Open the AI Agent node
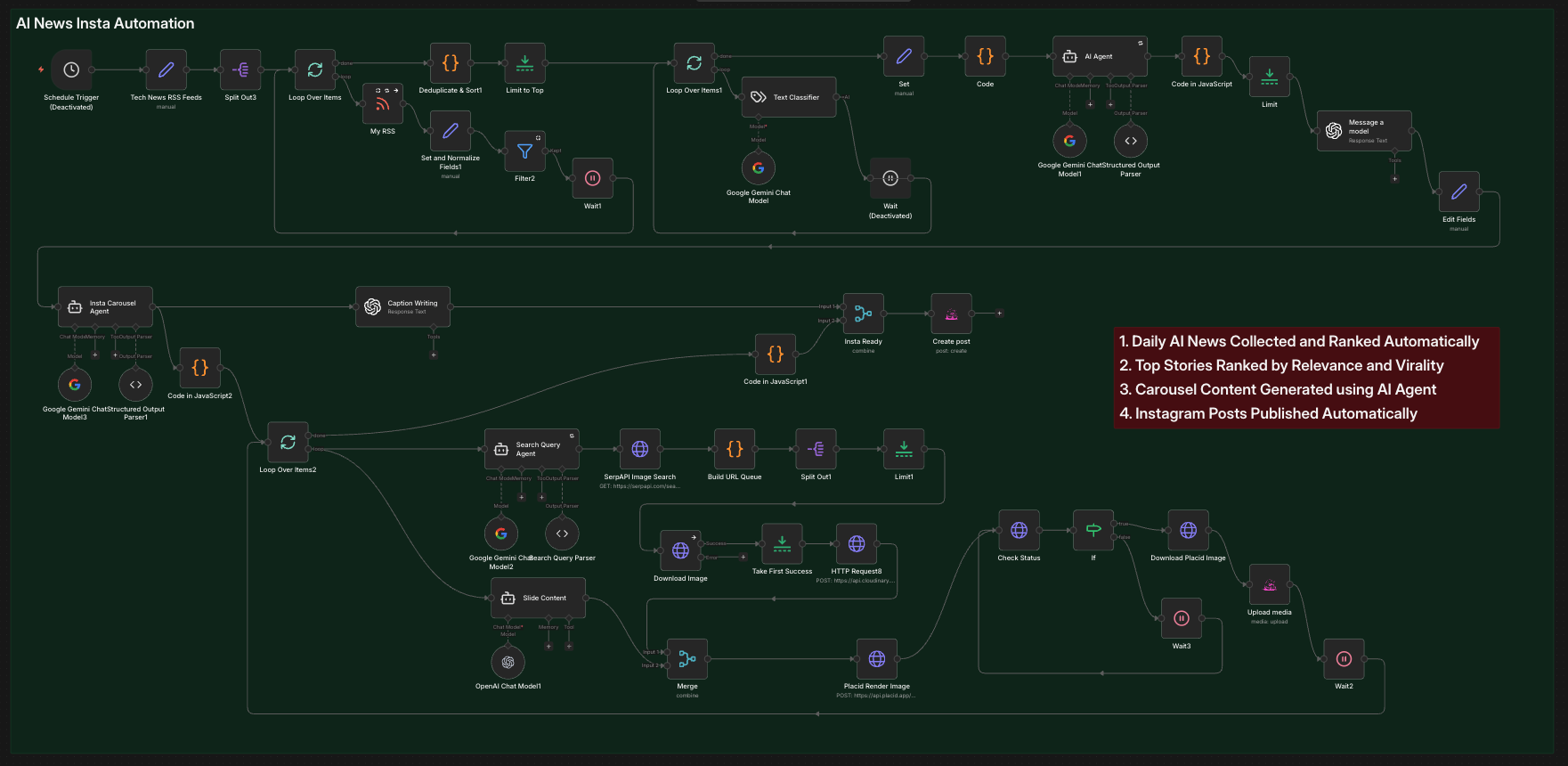 (1100, 56)
